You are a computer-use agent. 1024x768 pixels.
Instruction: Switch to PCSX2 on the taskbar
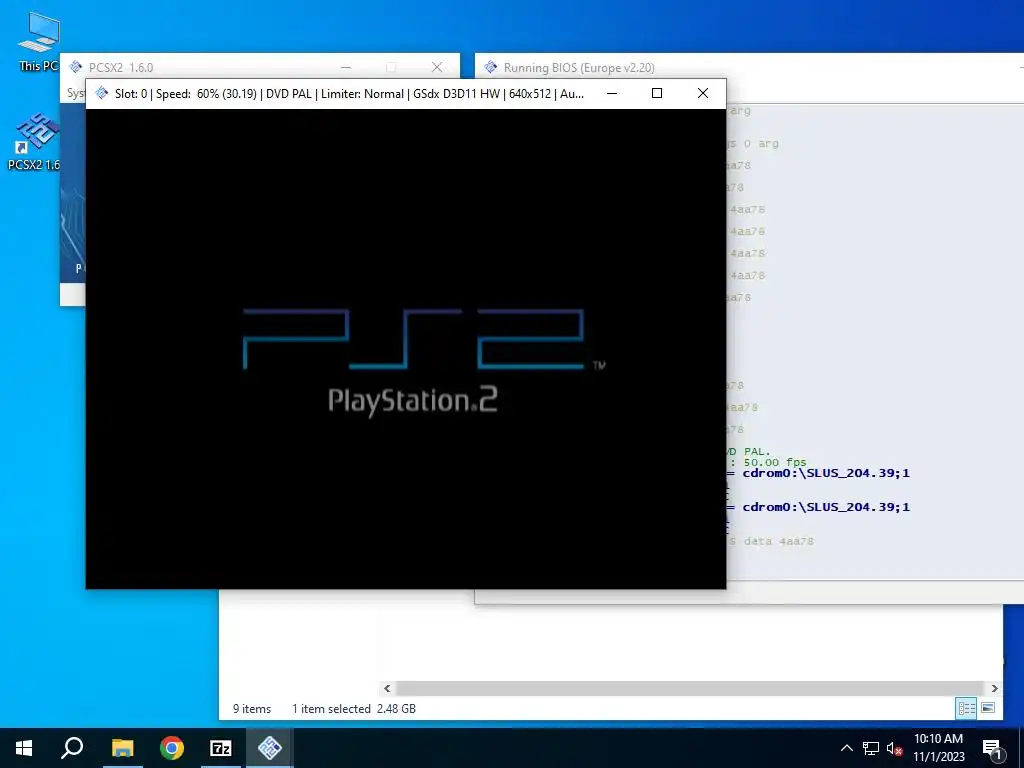click(270, 748)
